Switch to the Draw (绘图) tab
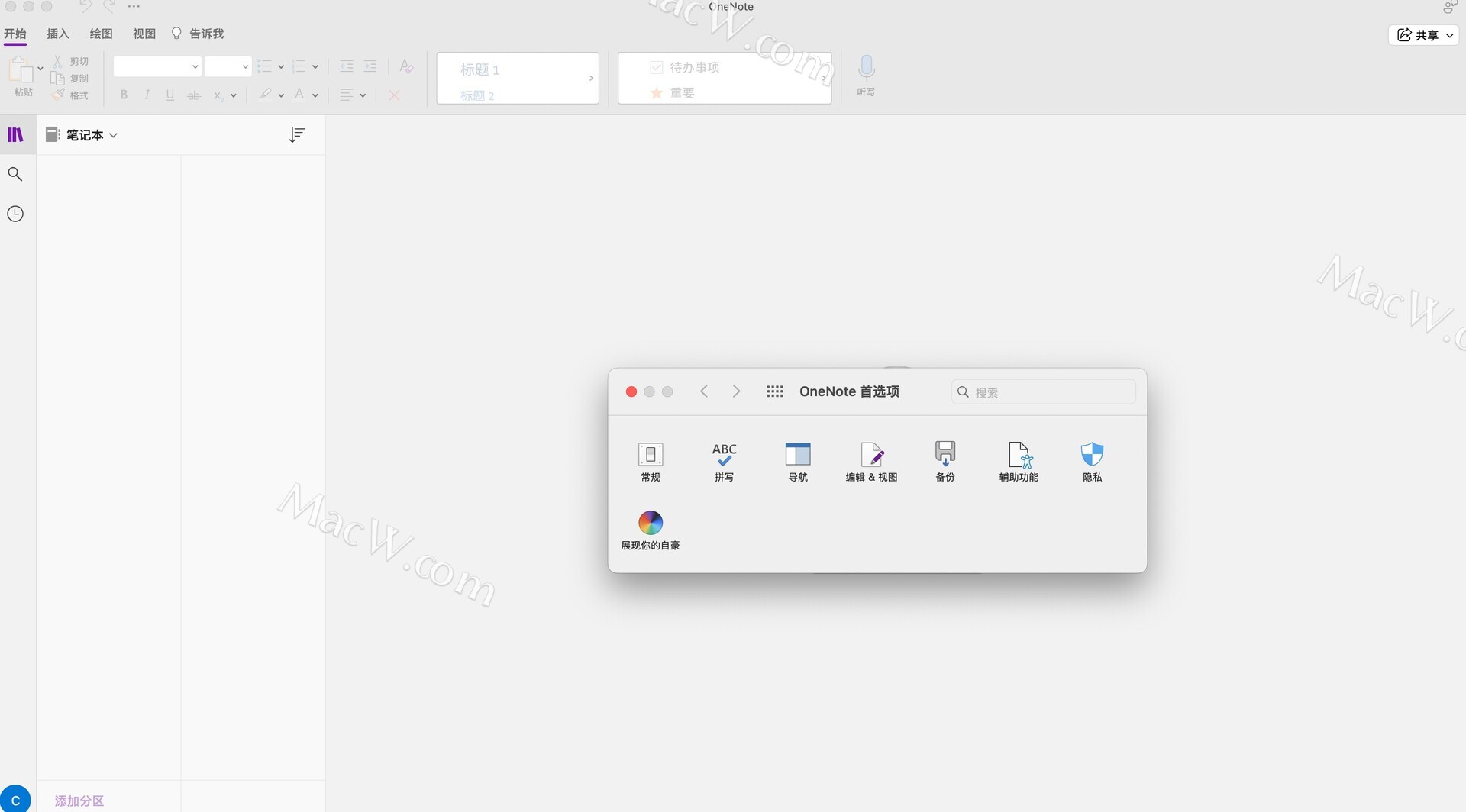 101,34
